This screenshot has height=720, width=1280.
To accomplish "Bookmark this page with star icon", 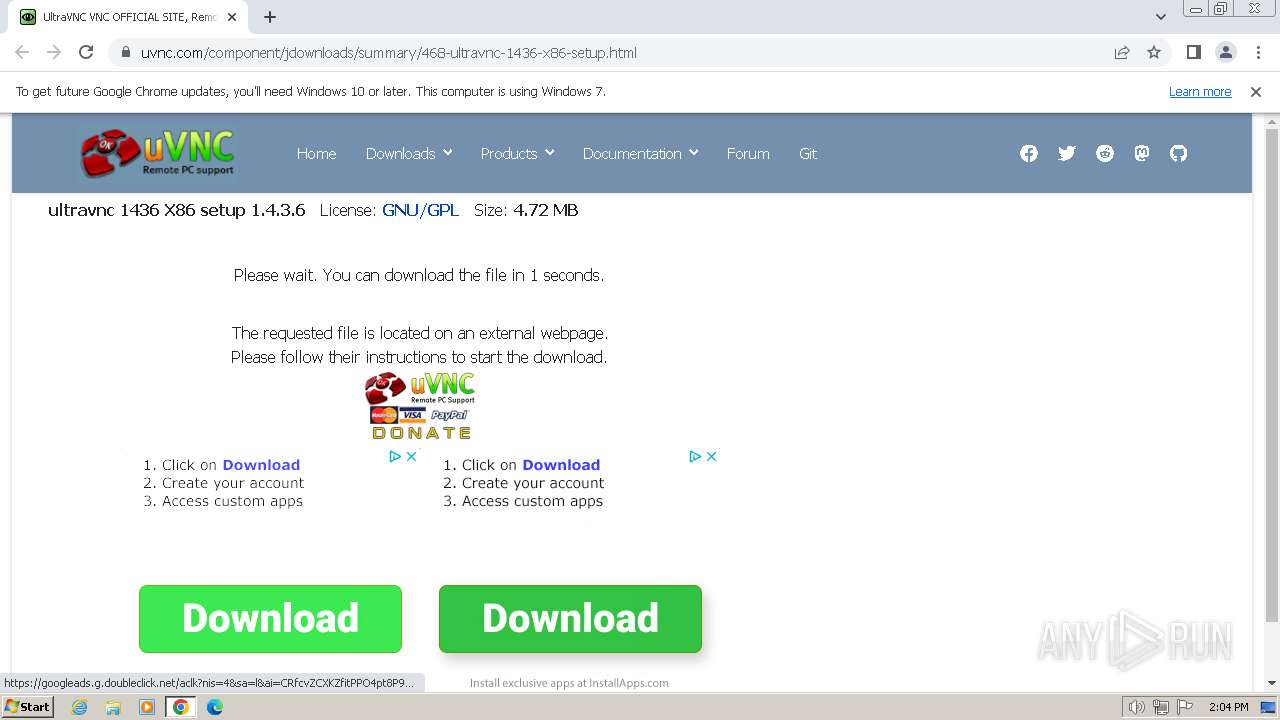I will coord(1154,52).
